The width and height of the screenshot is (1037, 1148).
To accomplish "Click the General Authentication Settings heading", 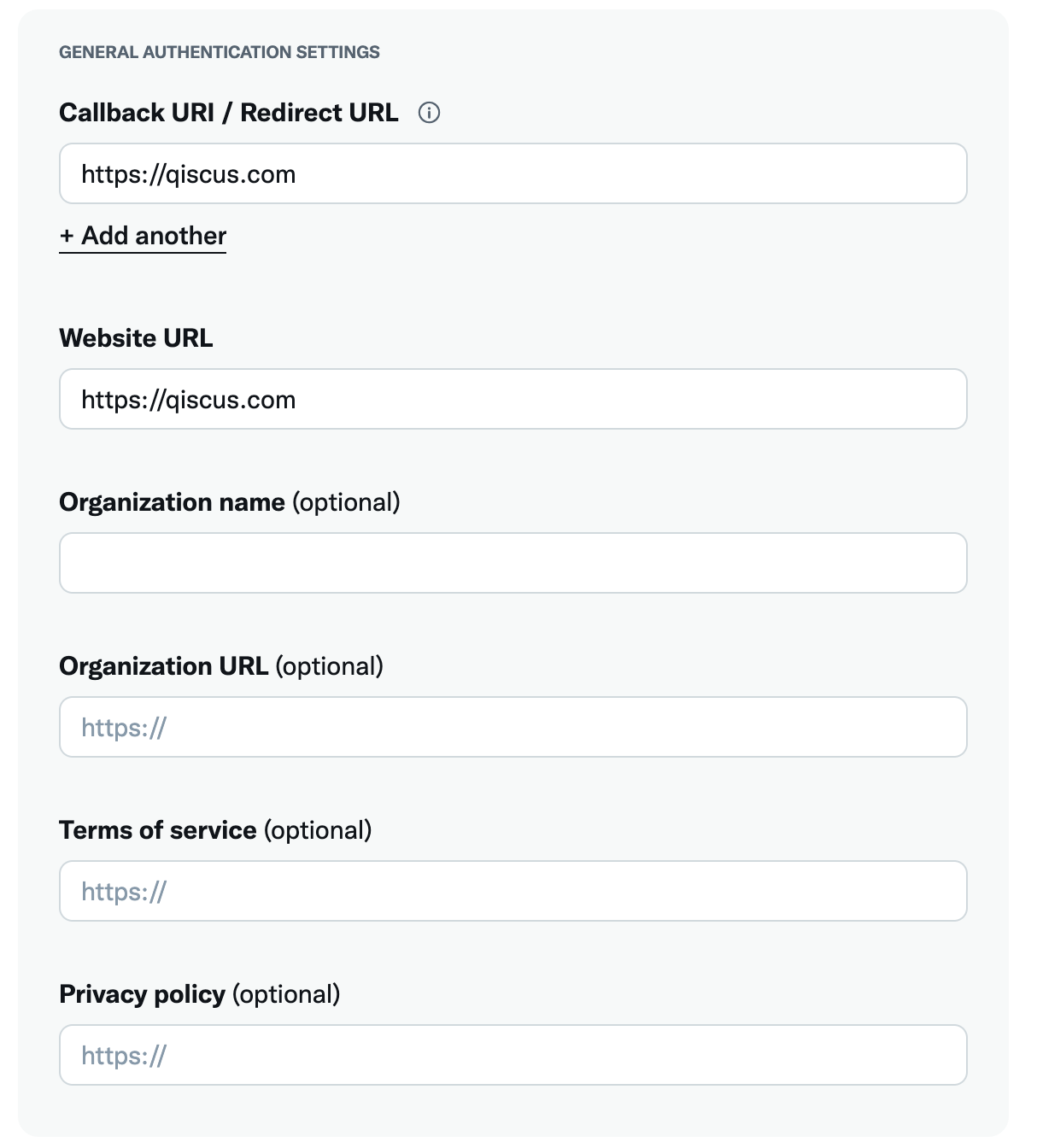I will (x=220, y=52).
